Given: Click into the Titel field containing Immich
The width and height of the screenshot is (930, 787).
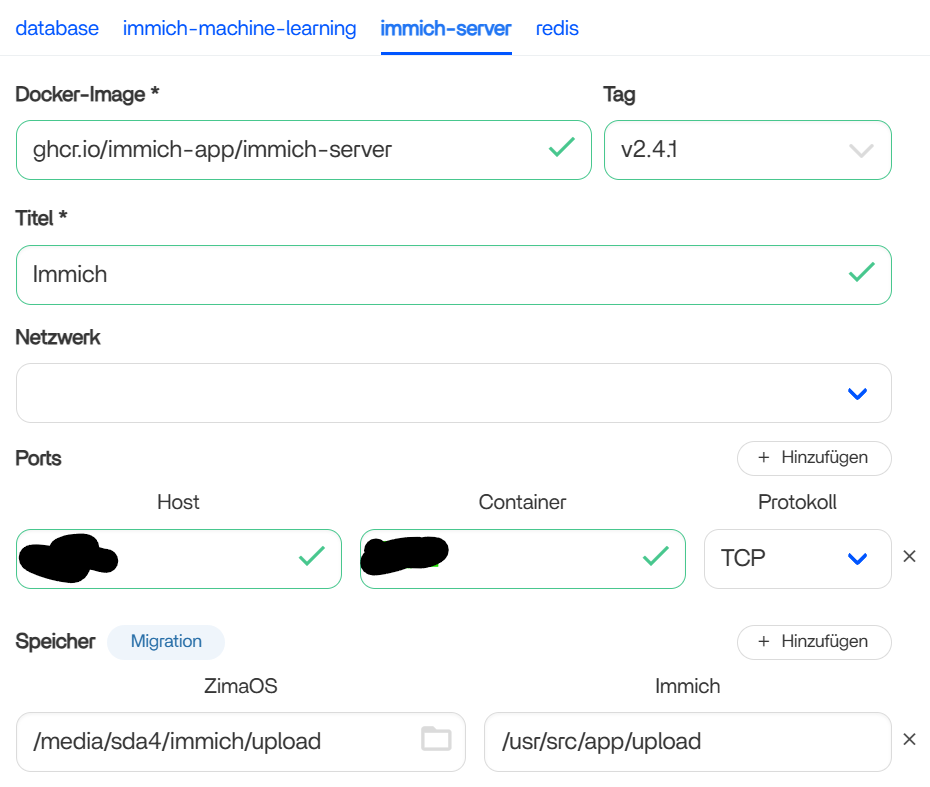Looking at the screenshot, I should [430, 274].
